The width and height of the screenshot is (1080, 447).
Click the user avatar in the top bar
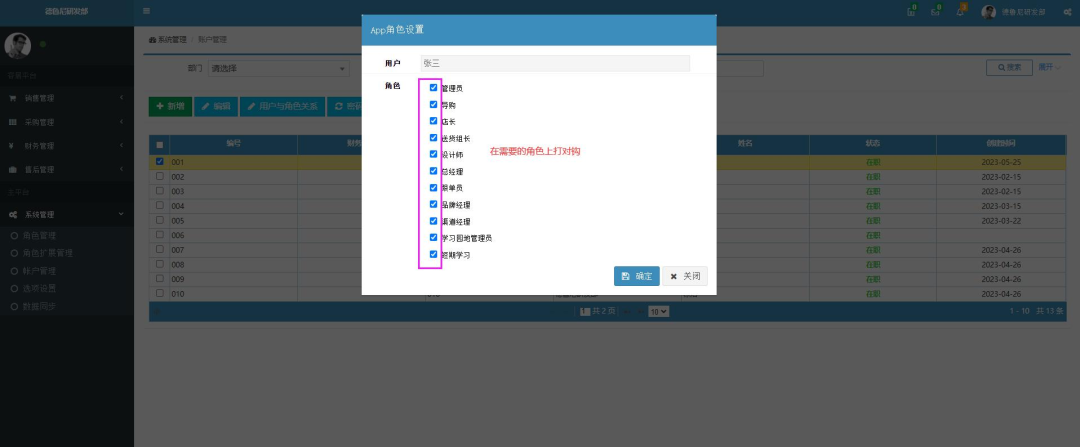[989, 11]
